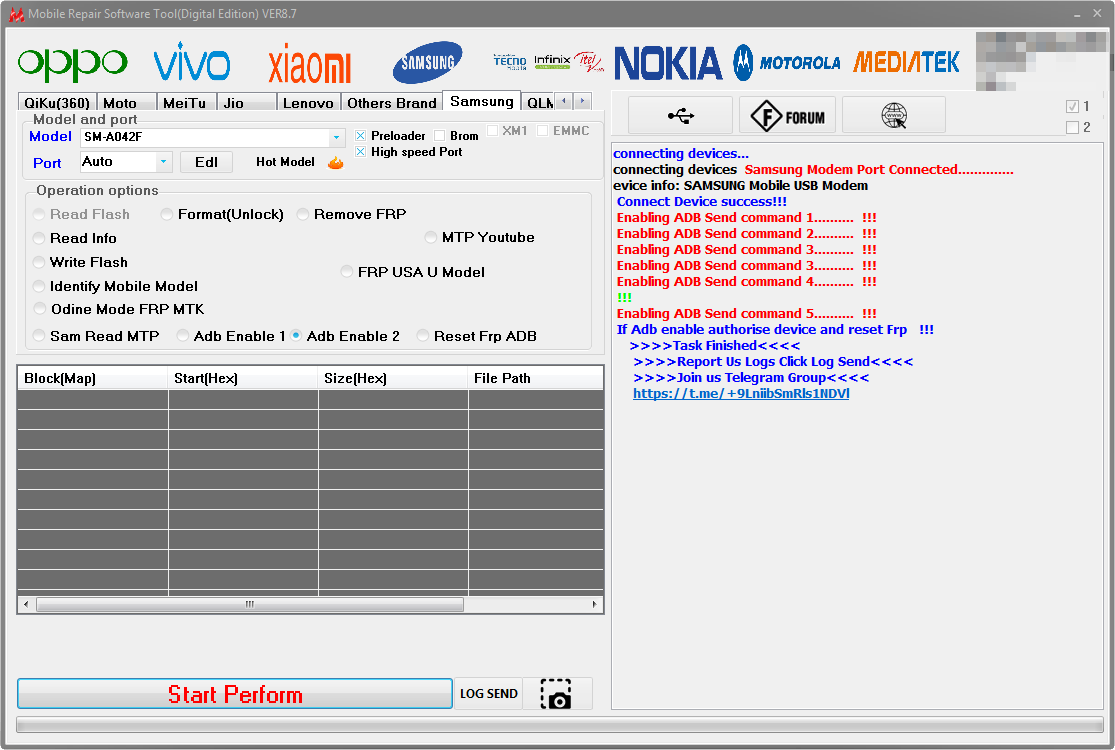
Task: Click the Block(Map) column header
Action: click(x=92, y=378)
